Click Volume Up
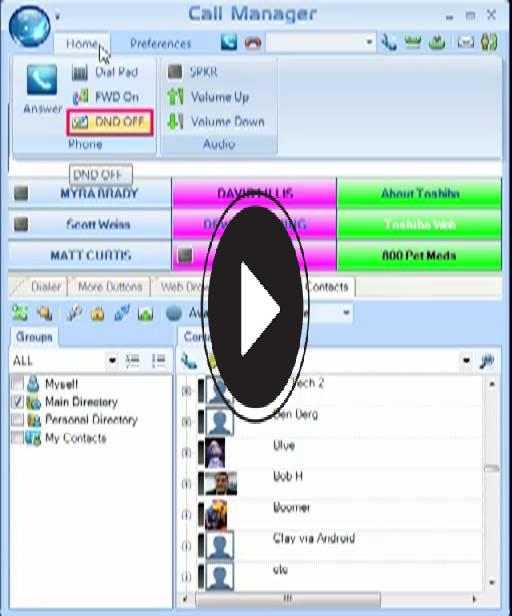This screenshot has width=512, height=616. (209, 97)
